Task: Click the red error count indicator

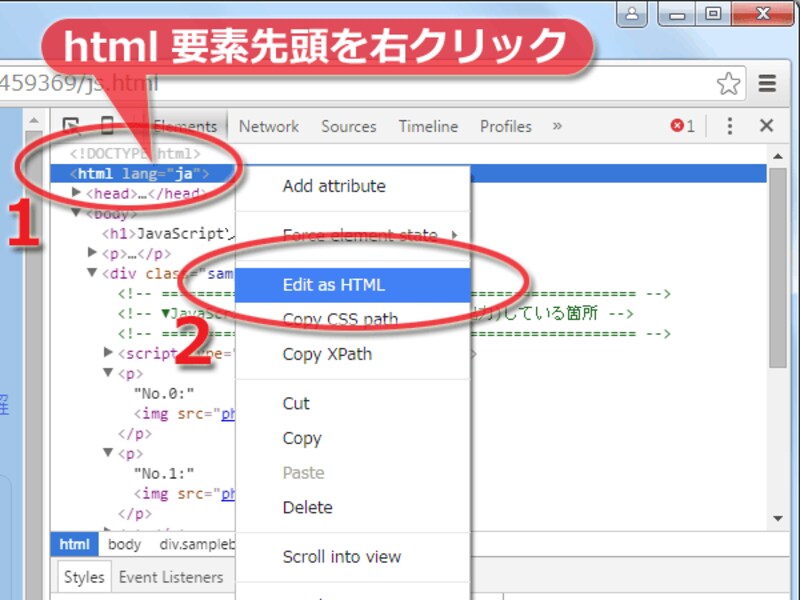Action: [x=683, y=126]
